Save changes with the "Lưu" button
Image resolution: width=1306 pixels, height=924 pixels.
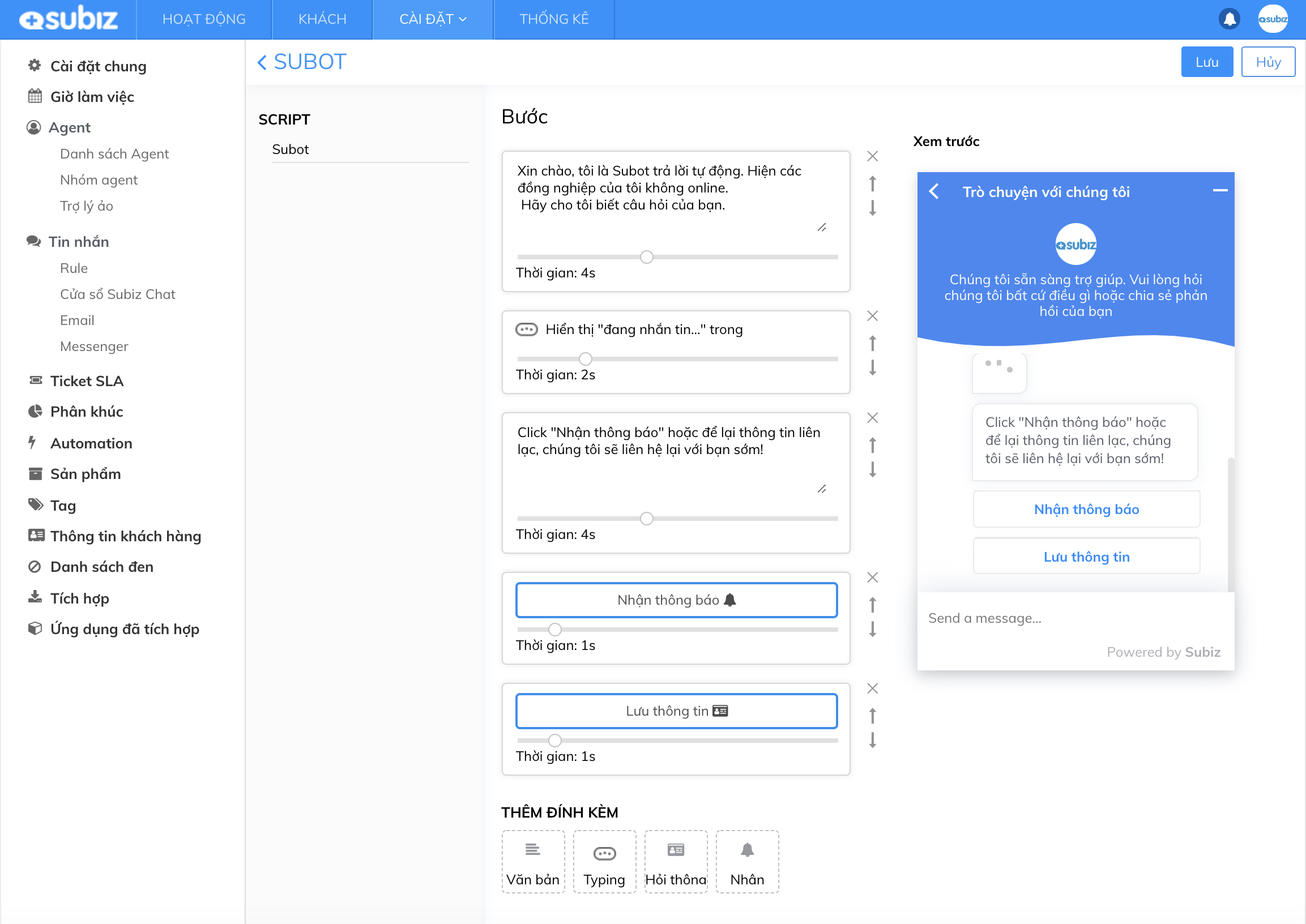(1207, 62)
